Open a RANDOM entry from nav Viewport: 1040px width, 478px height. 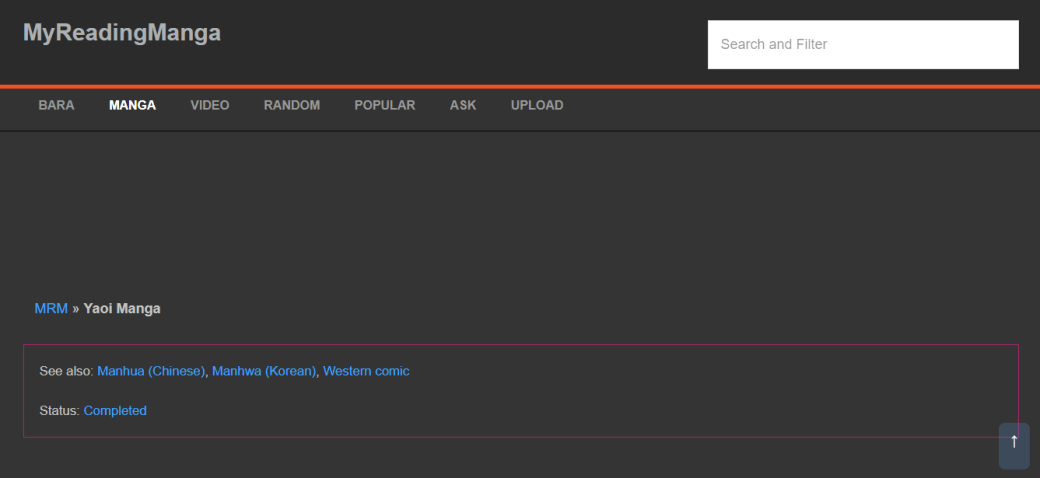[292, 105]
